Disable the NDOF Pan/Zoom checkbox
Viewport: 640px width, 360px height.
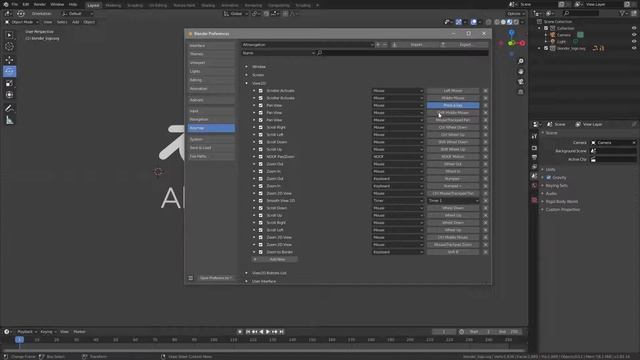(261, 157)
